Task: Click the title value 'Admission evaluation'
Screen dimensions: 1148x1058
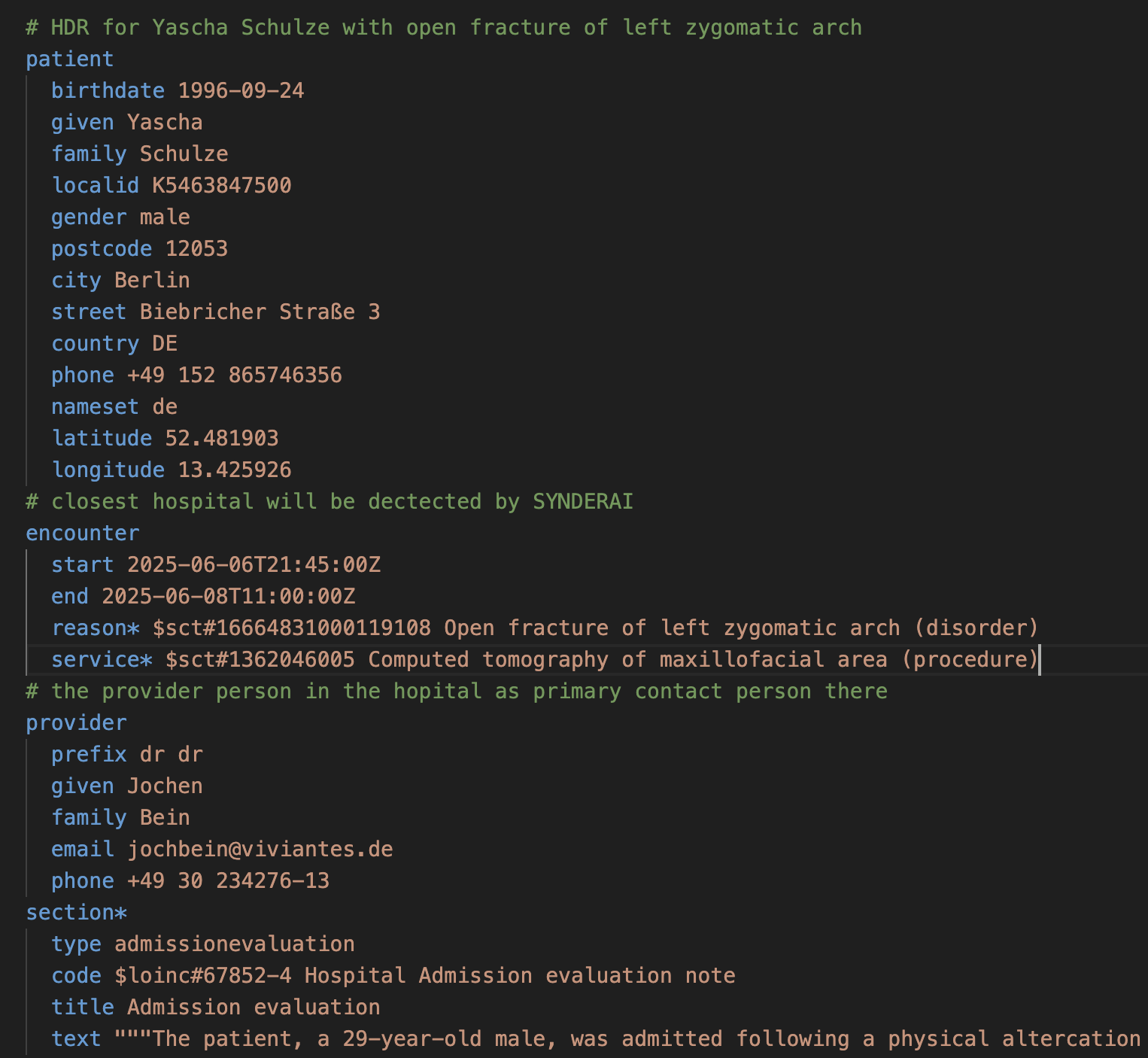Action: (254, 1008)
